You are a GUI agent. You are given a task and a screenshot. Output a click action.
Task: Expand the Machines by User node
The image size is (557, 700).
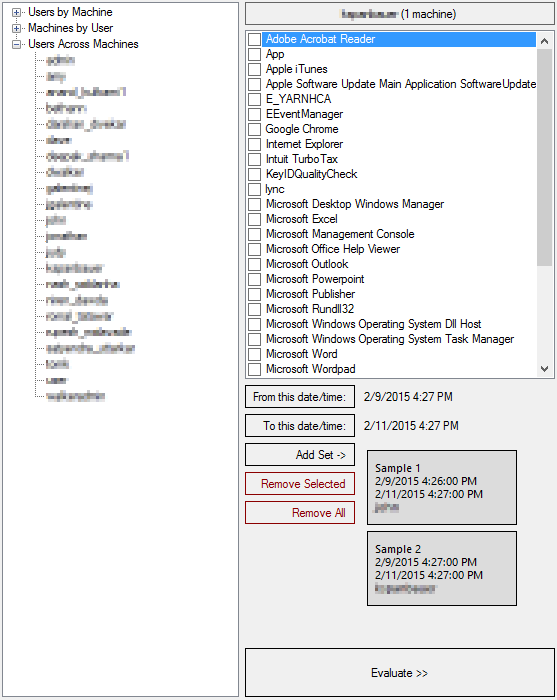click(x=17, y=29)
